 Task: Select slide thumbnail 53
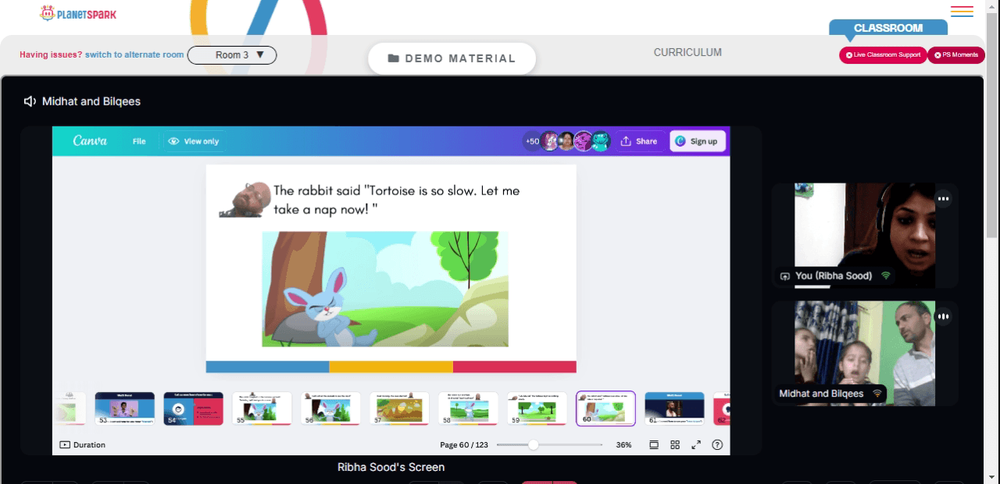[x=124, y=408]
